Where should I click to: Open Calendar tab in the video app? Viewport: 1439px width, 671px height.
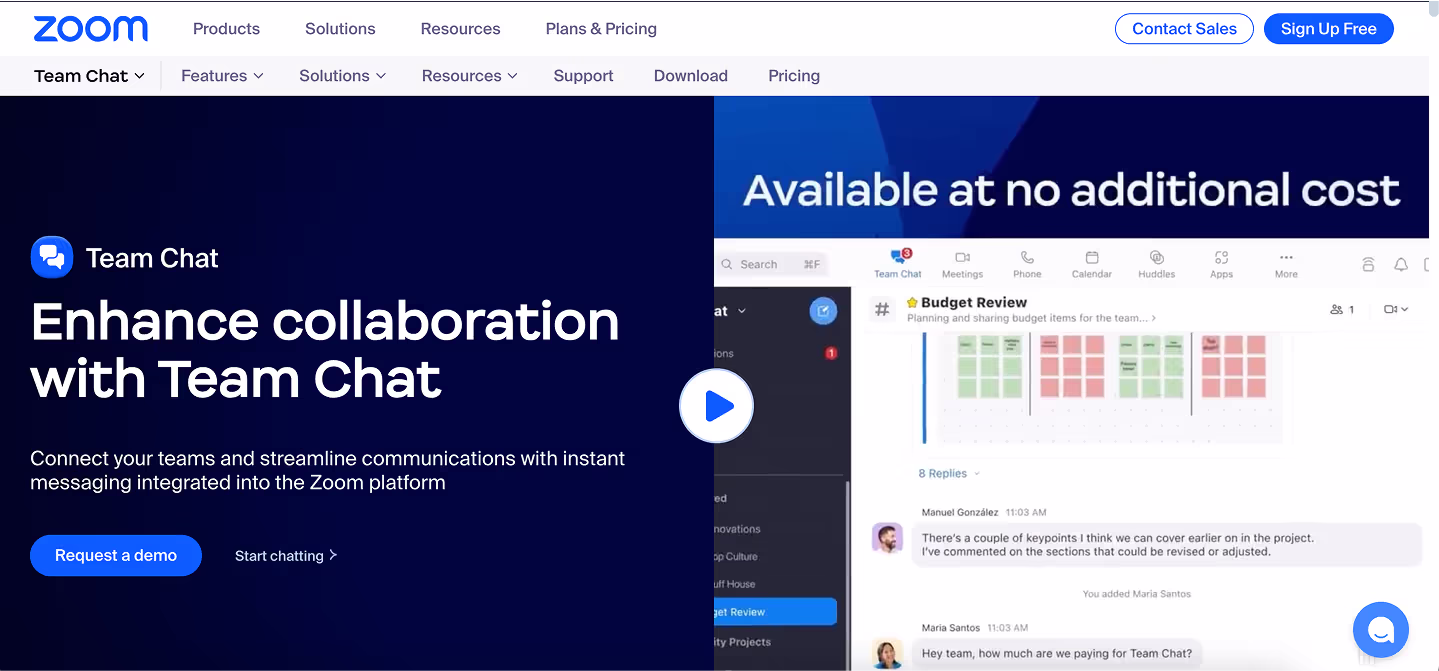coord(1092,264)
